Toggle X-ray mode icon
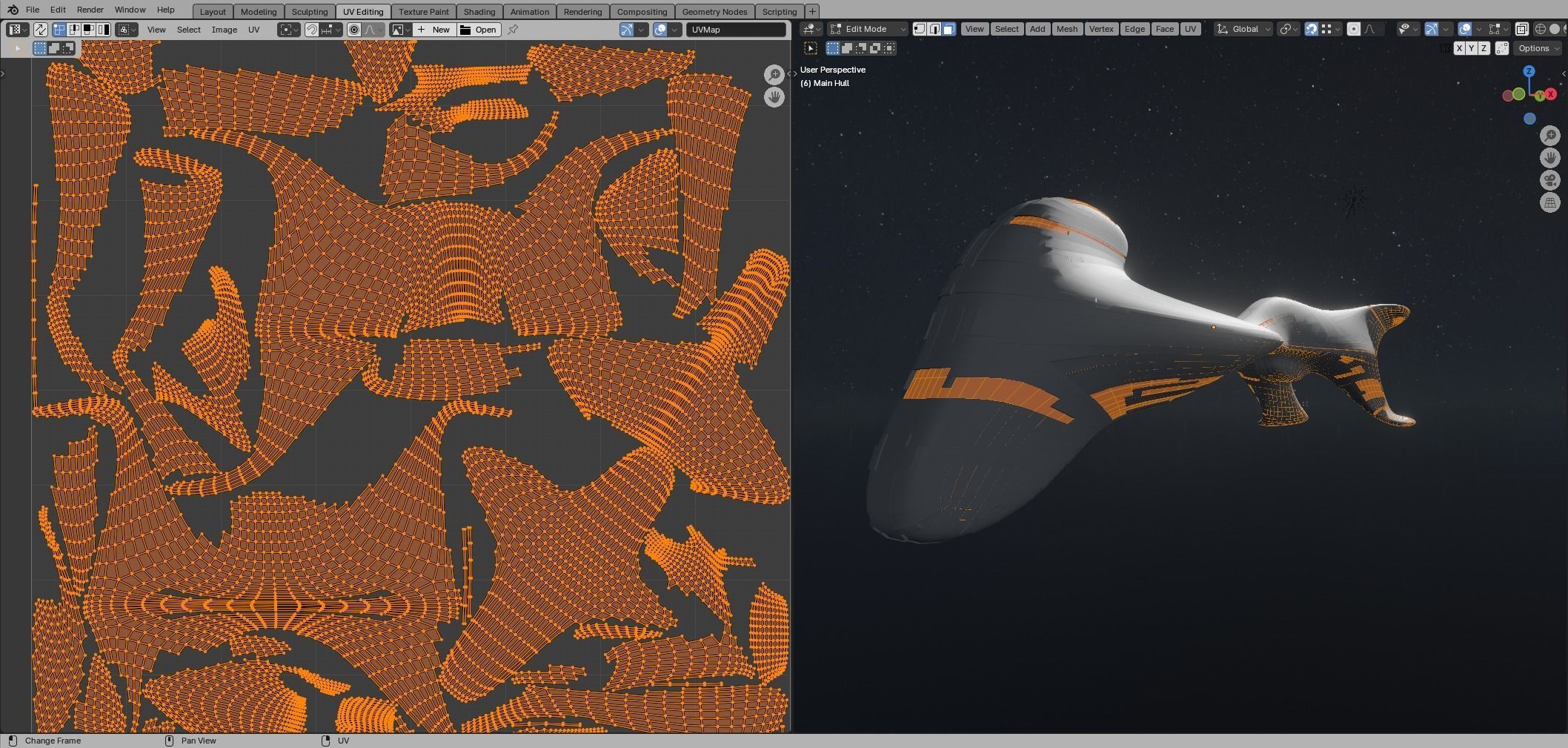The height and width of the screenshot is (748, 1568). (1521, 29)
